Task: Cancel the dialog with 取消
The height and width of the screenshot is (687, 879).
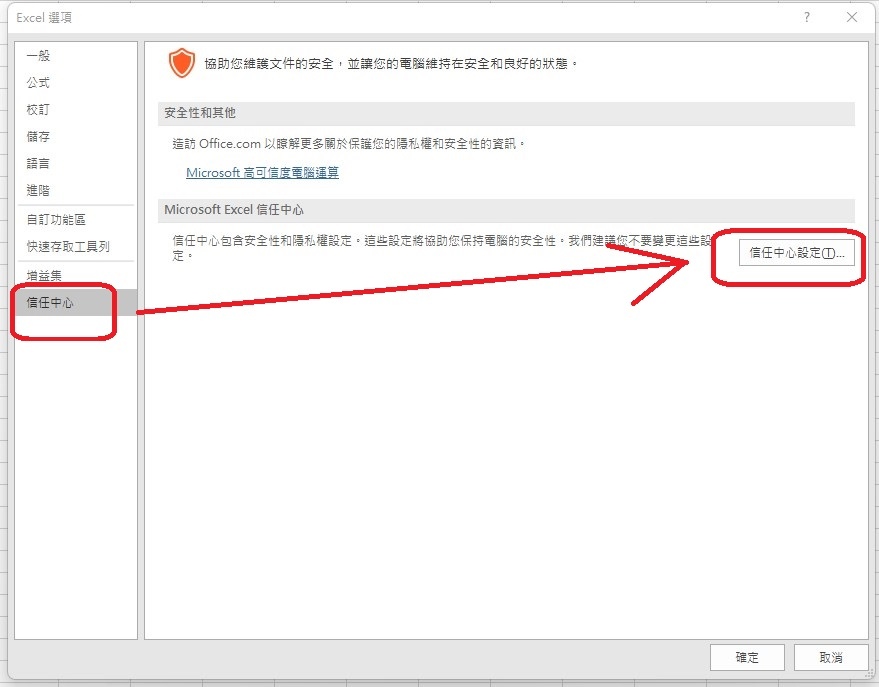Action: point(831,657)
